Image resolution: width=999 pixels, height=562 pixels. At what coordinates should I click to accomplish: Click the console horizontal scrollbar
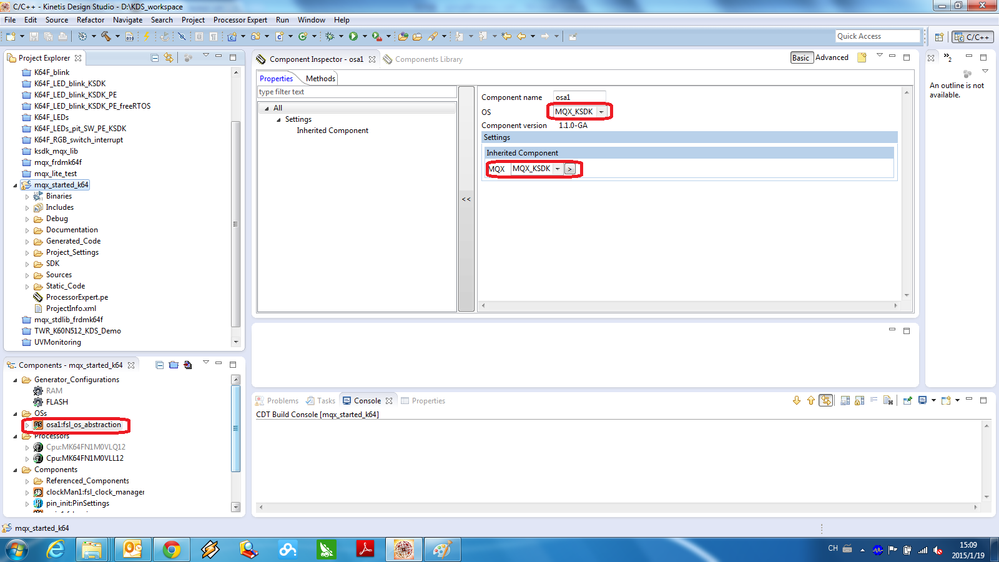point(618,507)
